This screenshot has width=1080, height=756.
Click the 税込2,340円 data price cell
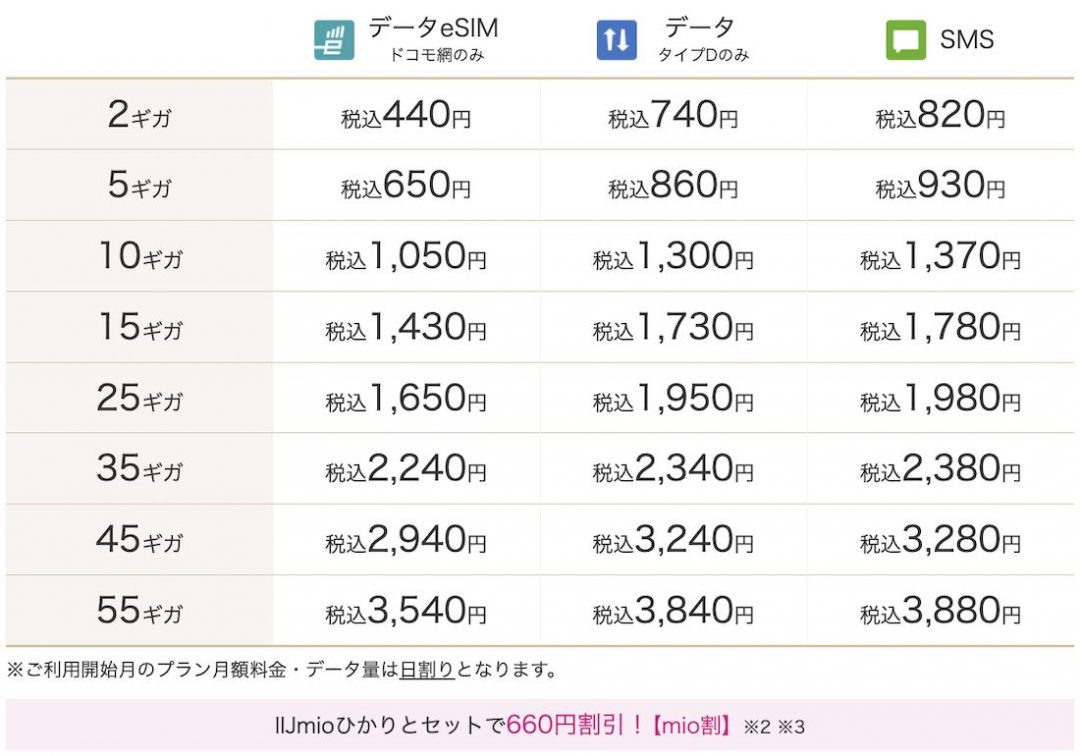673,469
